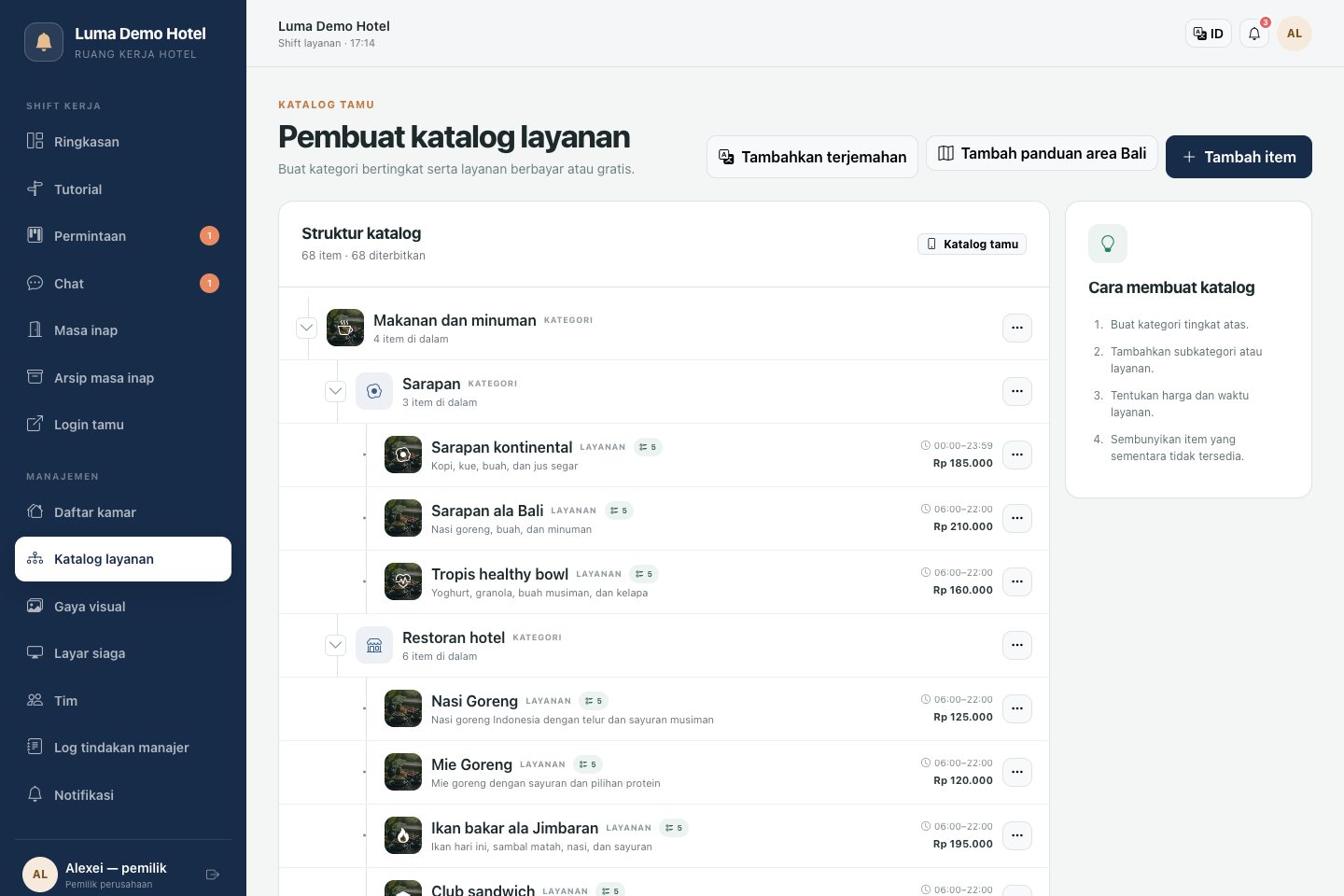
Task: Open the options menu for Restoran hotel
Action: [1017, 645]
